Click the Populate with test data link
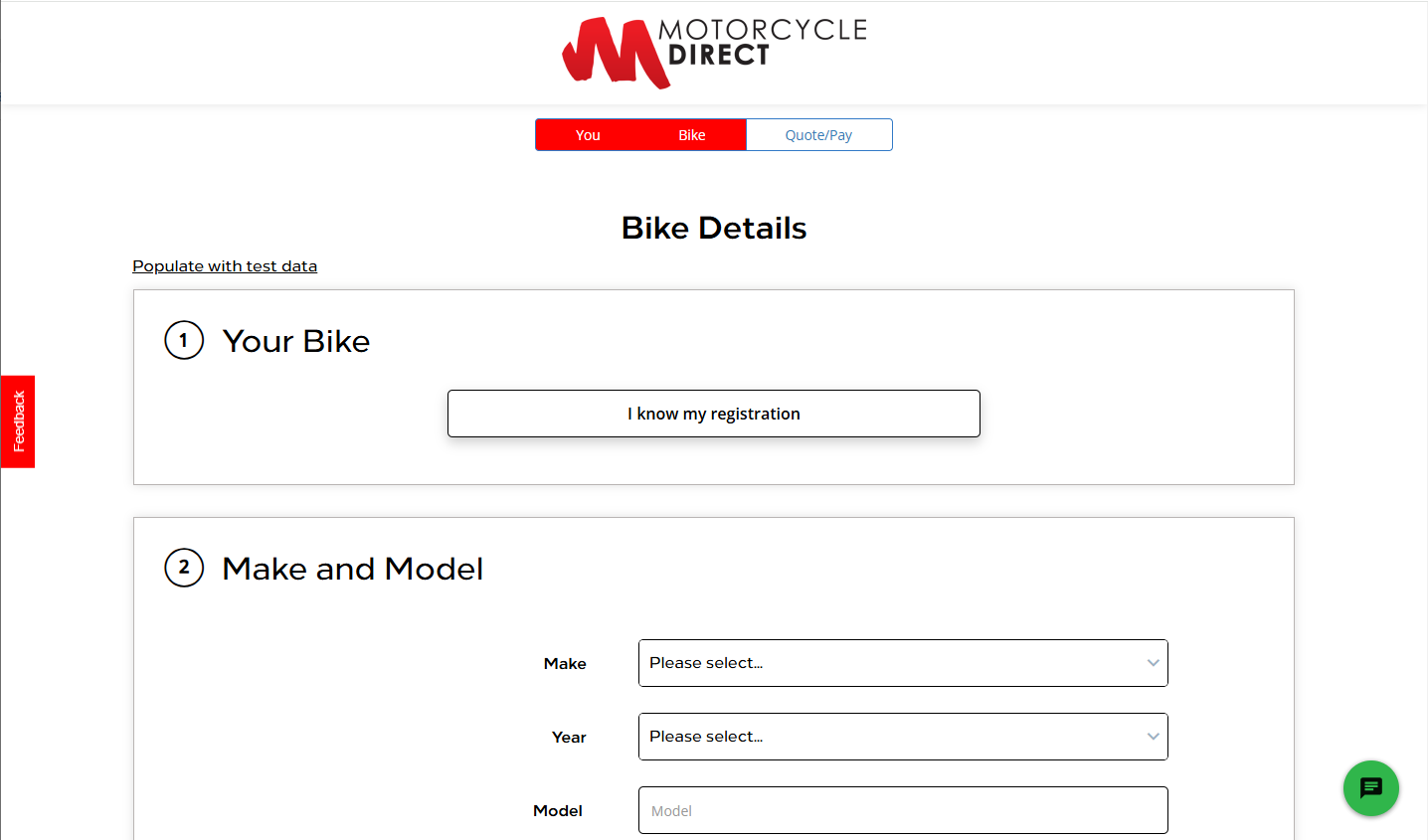1428x840 pixels. 225,266
